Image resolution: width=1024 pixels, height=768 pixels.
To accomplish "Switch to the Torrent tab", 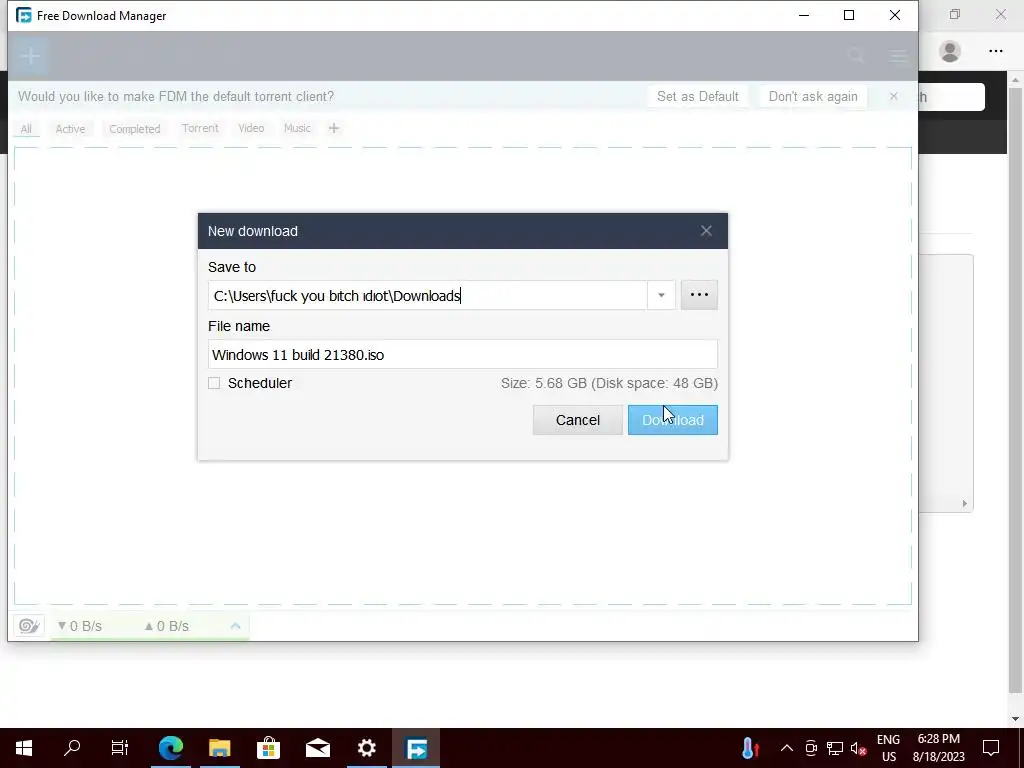I will 200,128.
